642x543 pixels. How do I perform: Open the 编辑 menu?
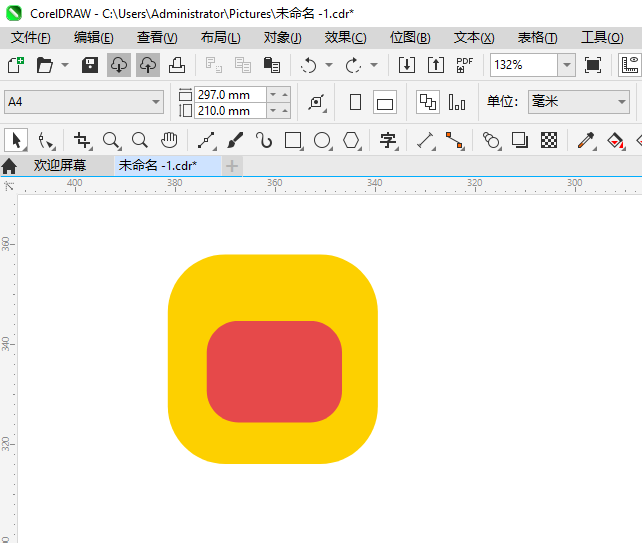[x=94, y=38]
